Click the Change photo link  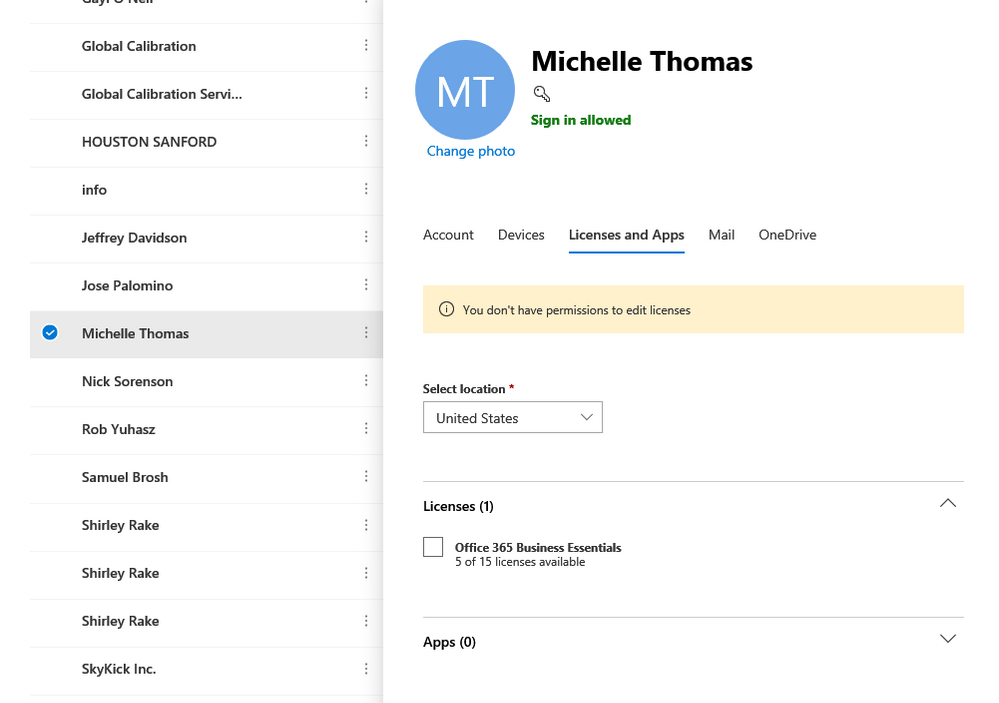point(471,151)
